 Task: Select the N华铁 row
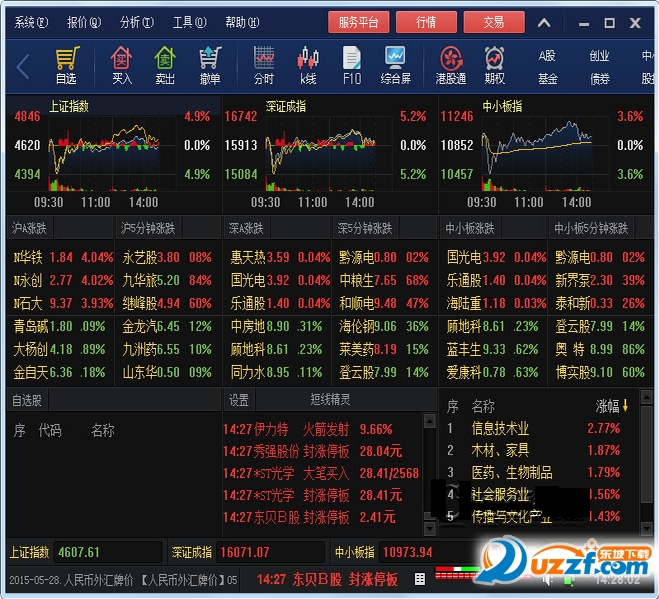point(63,257)
